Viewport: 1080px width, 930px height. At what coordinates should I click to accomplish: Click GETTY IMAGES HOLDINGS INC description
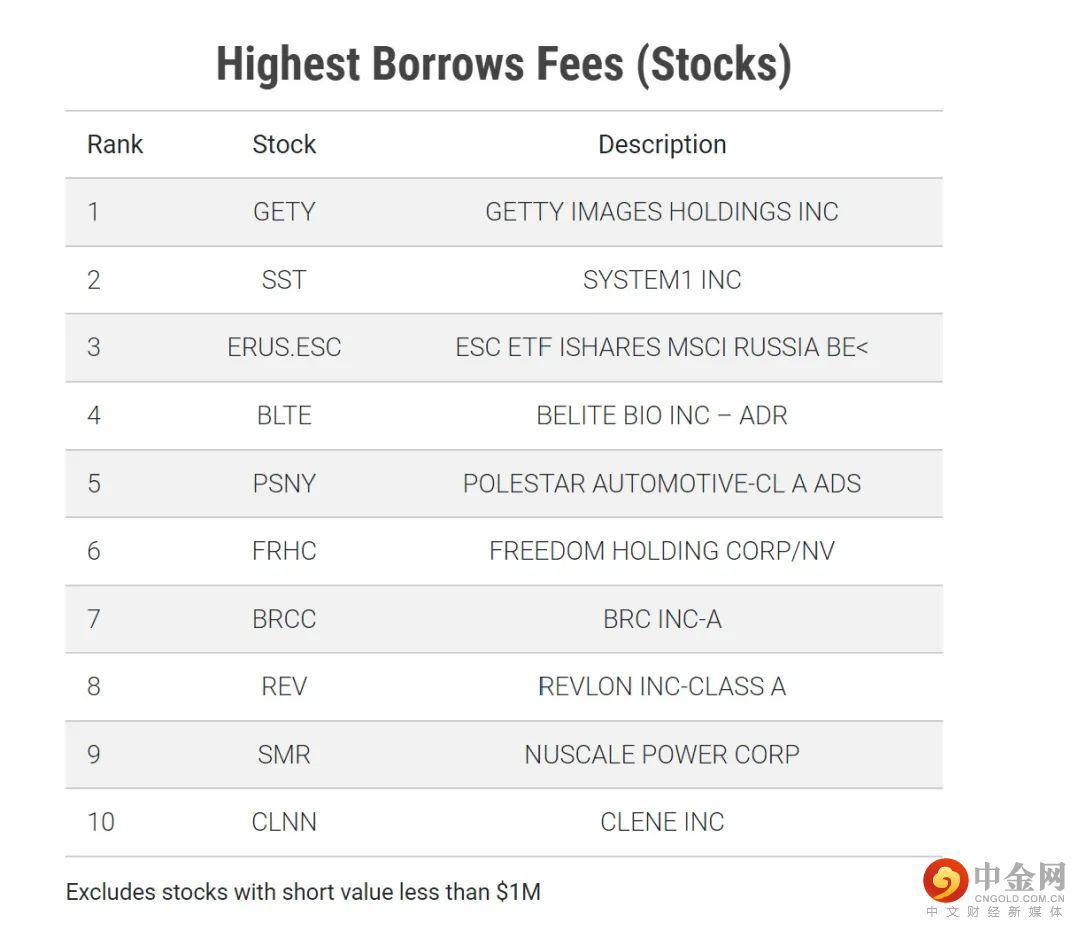tap(662, 212)
